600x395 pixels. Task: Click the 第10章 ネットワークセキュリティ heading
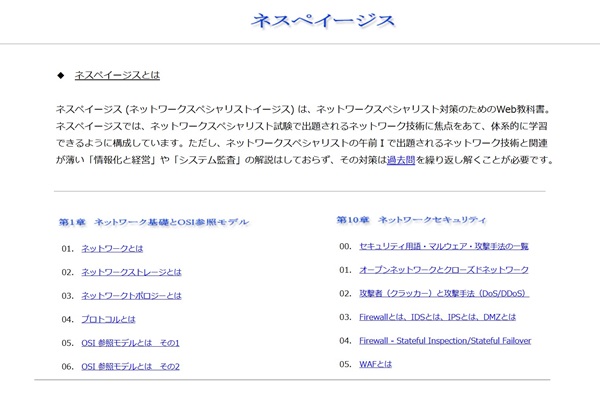pyautogui.click(x=411, y=220)
